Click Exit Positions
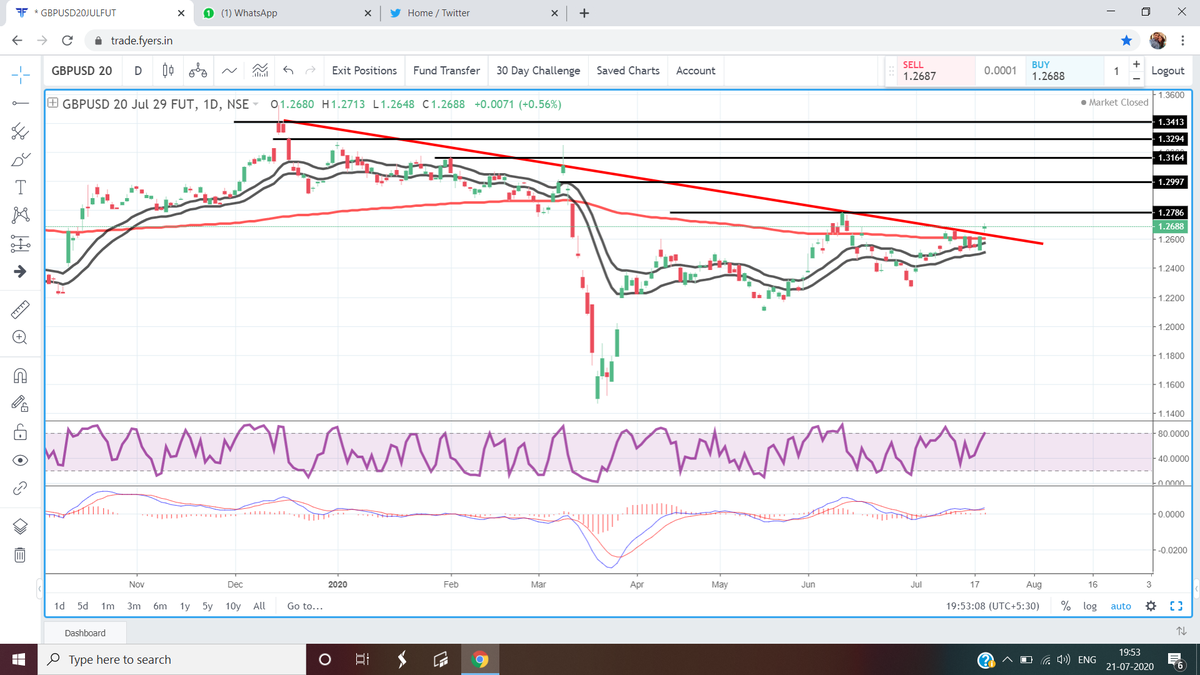The width and height of the screenshot is (1200, 675). 364,71
